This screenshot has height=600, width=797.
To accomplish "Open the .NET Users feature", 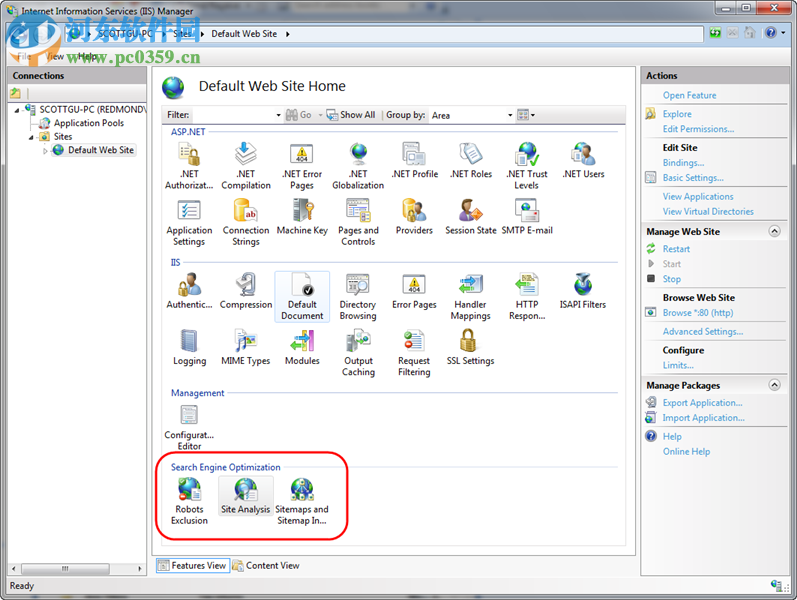I will coord(584,161).
